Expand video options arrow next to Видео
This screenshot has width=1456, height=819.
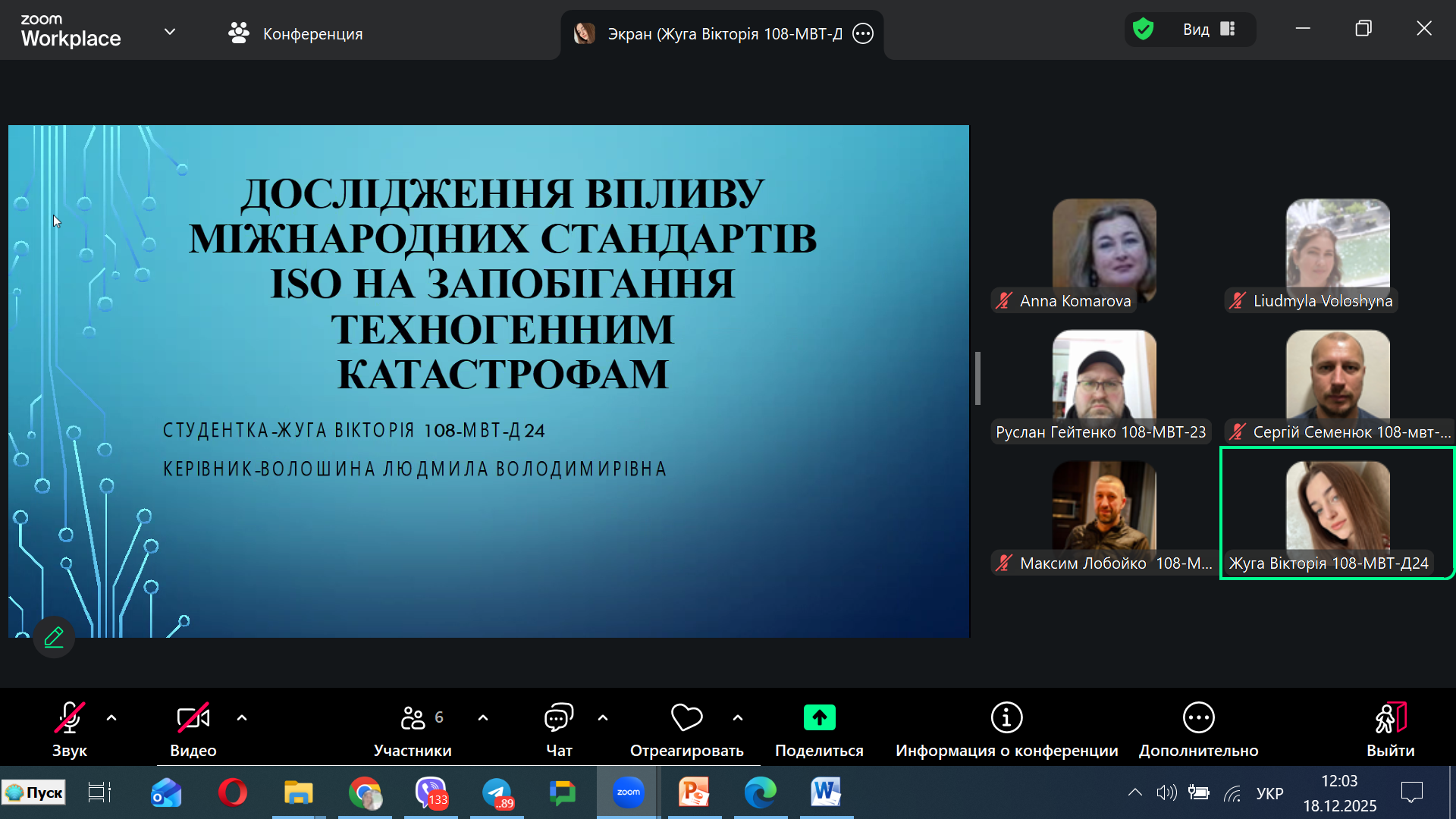click(x=242, y=717)
